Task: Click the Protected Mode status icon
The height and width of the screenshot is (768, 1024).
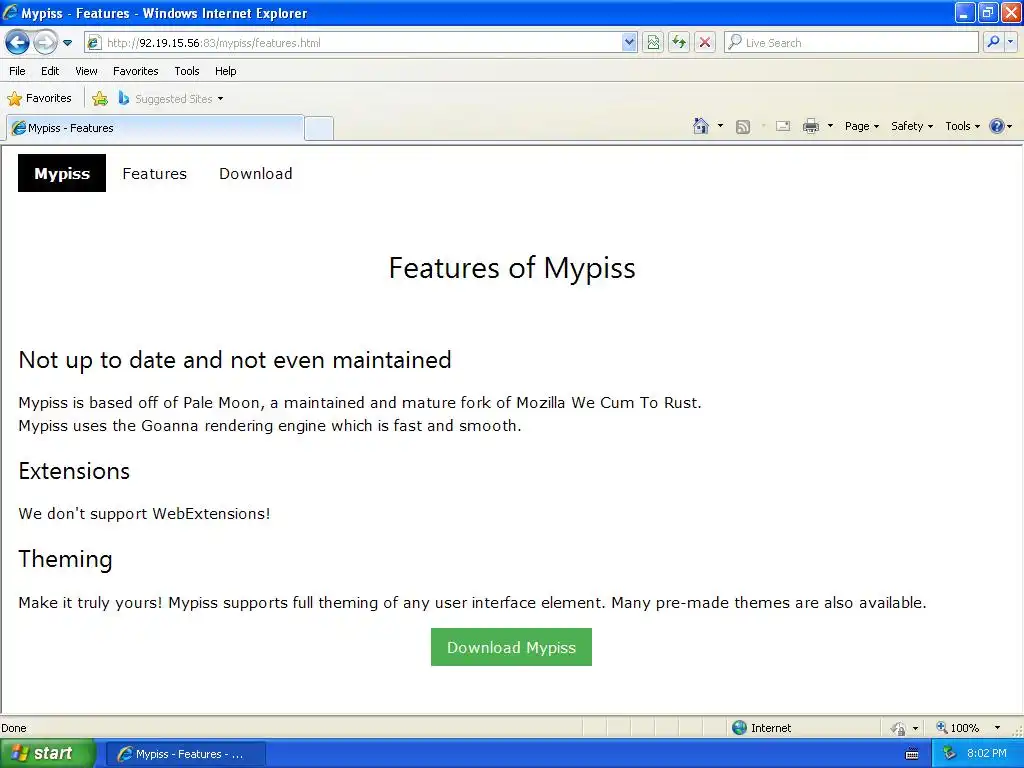Action: click(x=898, y=728)
